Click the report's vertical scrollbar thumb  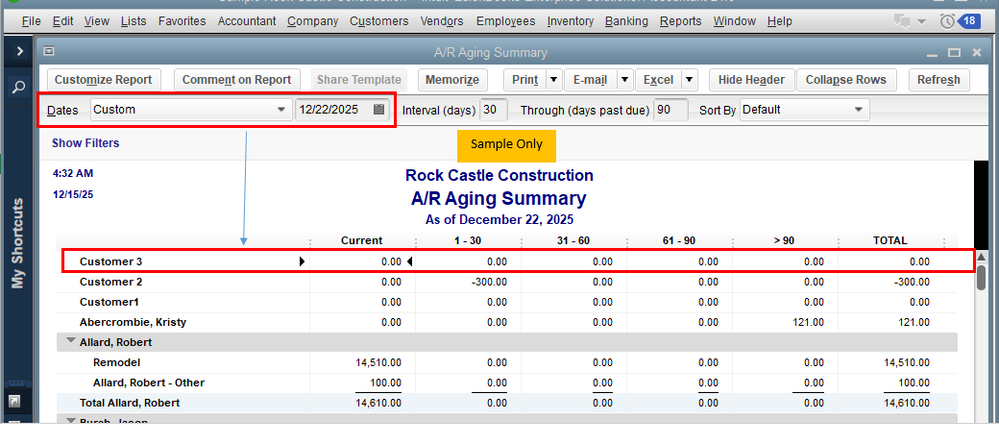(982, 277)
